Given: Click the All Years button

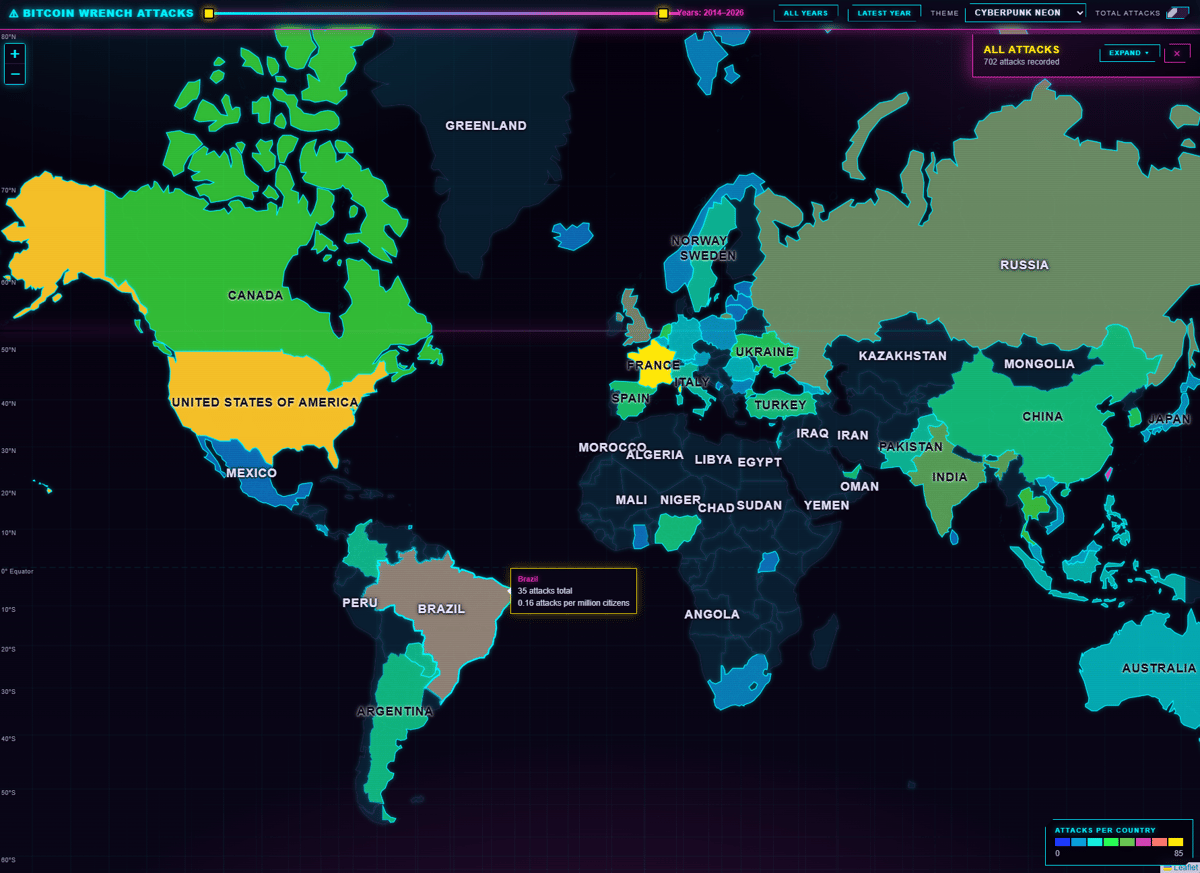Looking at the screenshot, I should point(806,13).
